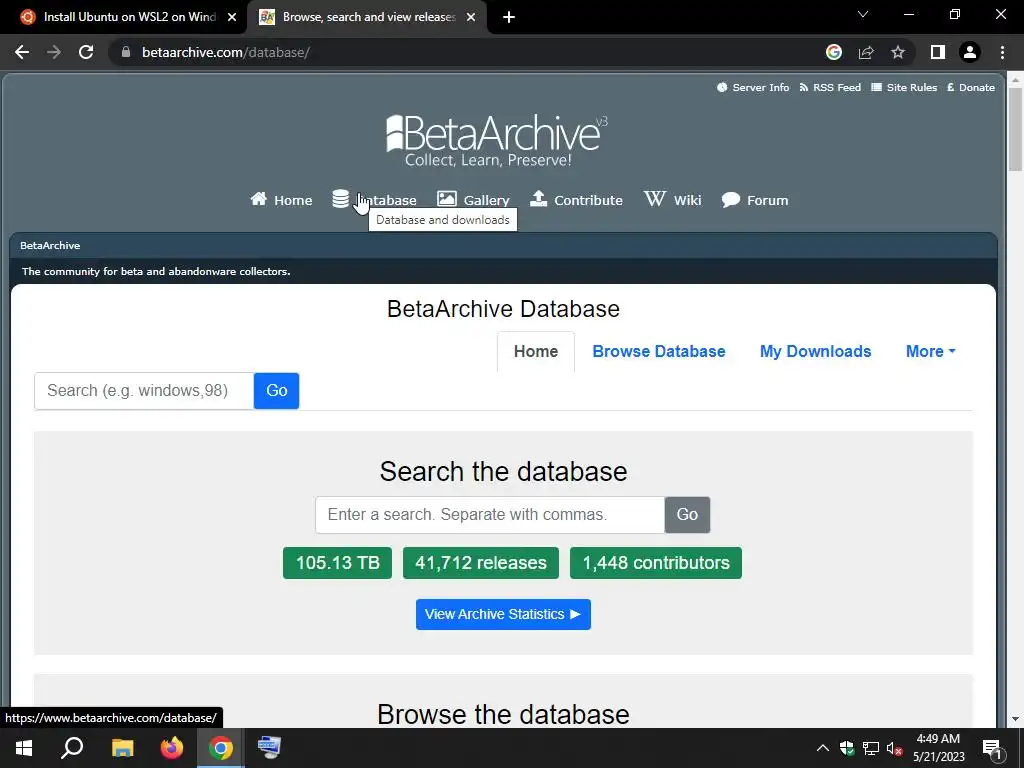Click the Donate link
The width and height of the screenshot is (1024, 768).
971,88
